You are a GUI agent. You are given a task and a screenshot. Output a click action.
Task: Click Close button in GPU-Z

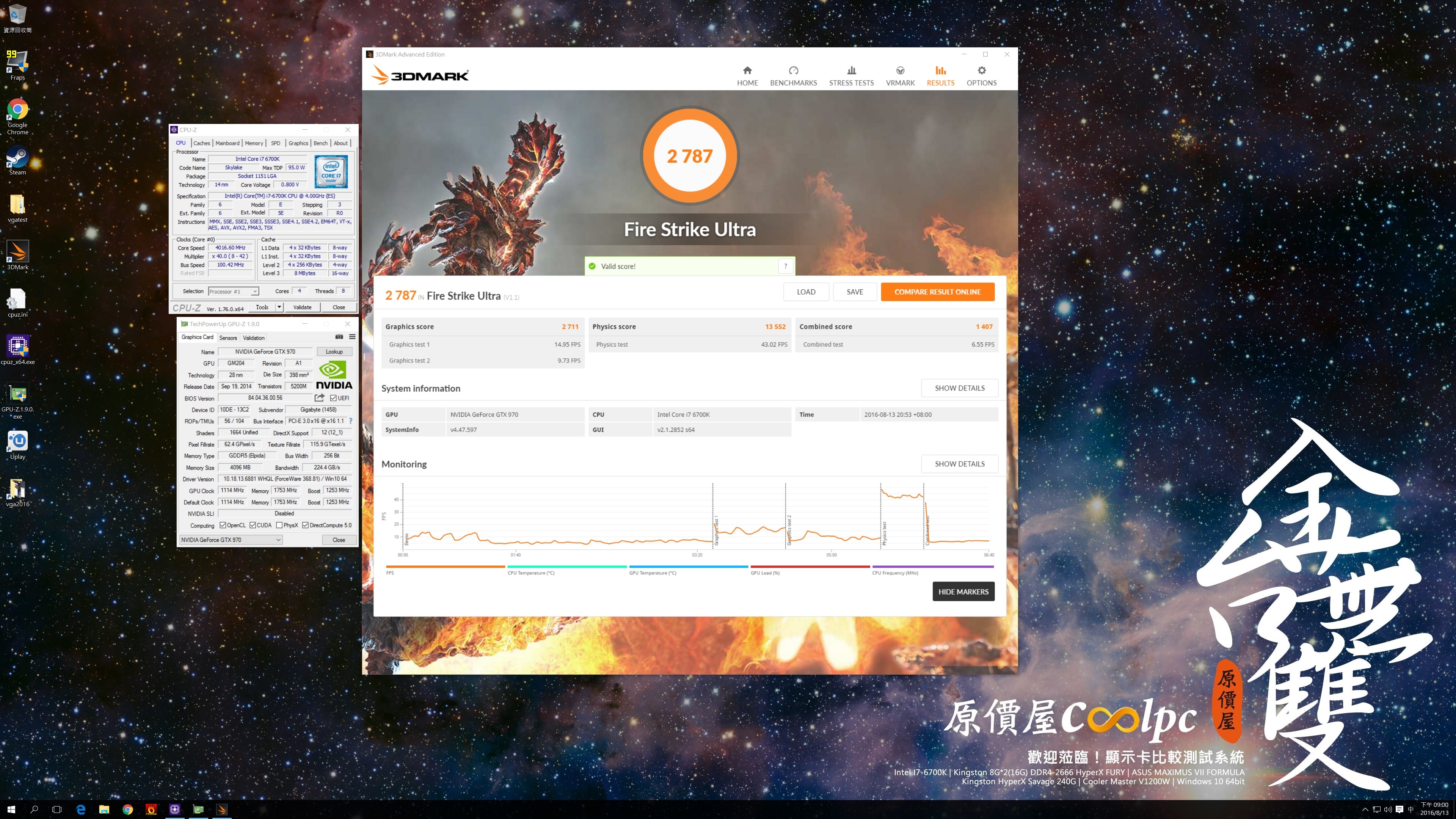339,540
